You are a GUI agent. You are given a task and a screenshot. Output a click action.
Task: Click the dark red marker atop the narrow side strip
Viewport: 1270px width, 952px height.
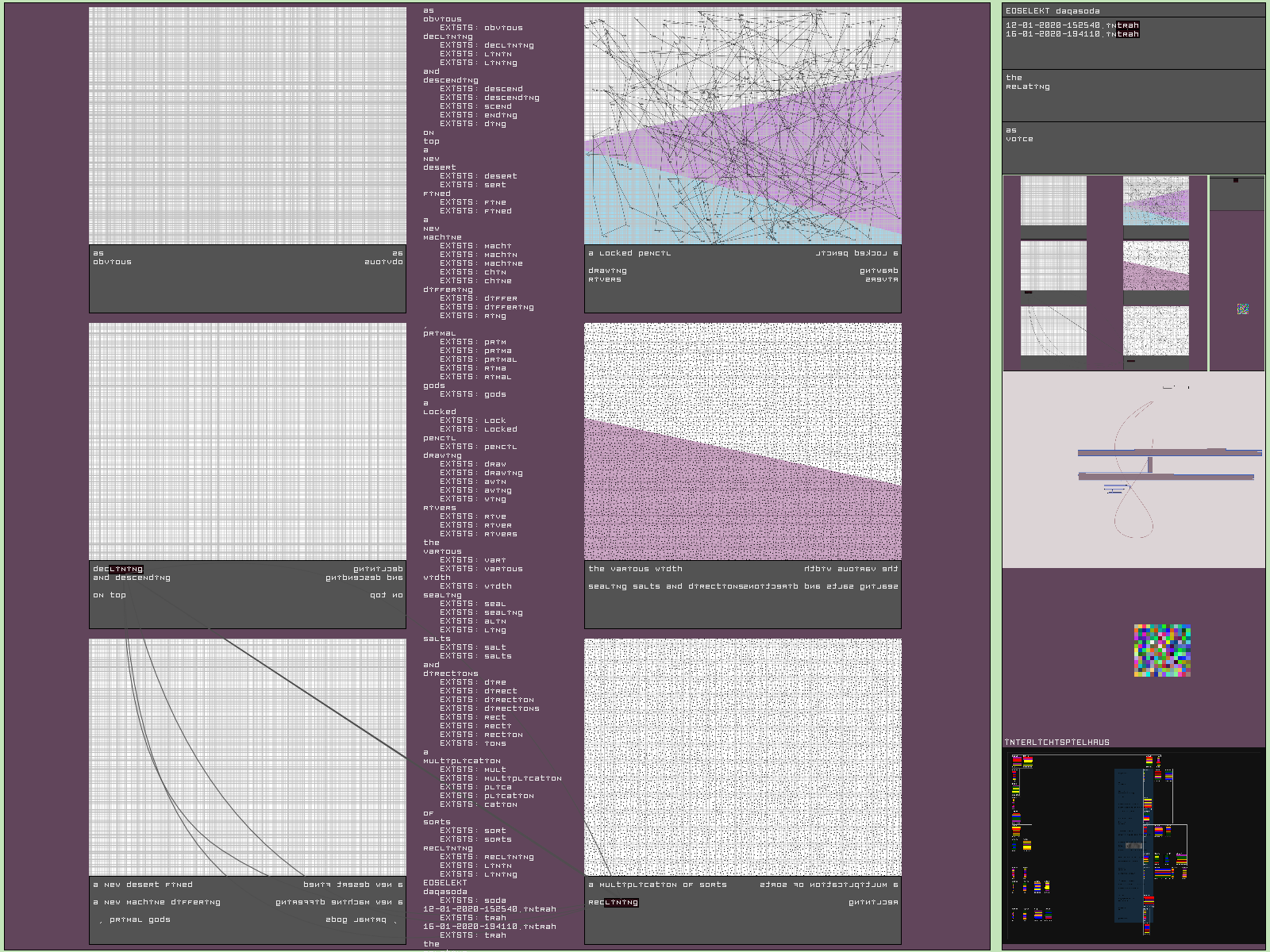point(1235,181)
